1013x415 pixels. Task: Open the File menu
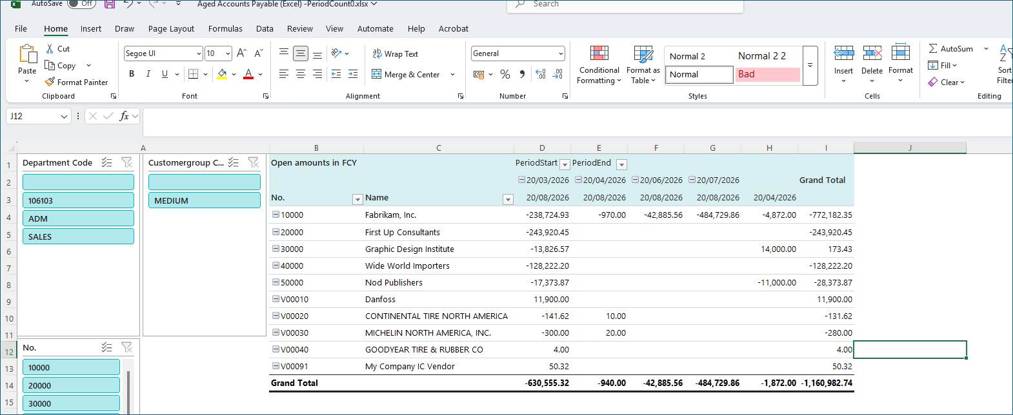(x=21, y=28)
